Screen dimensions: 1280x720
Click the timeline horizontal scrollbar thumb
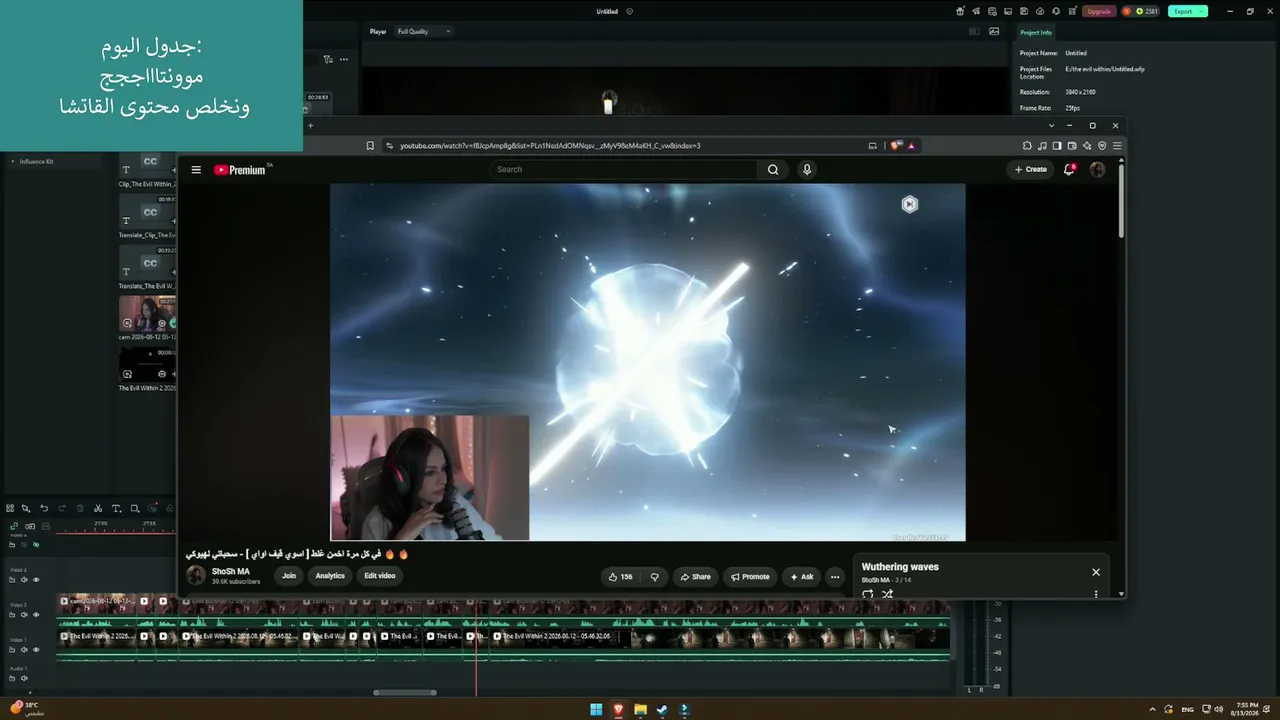(405, 692)
